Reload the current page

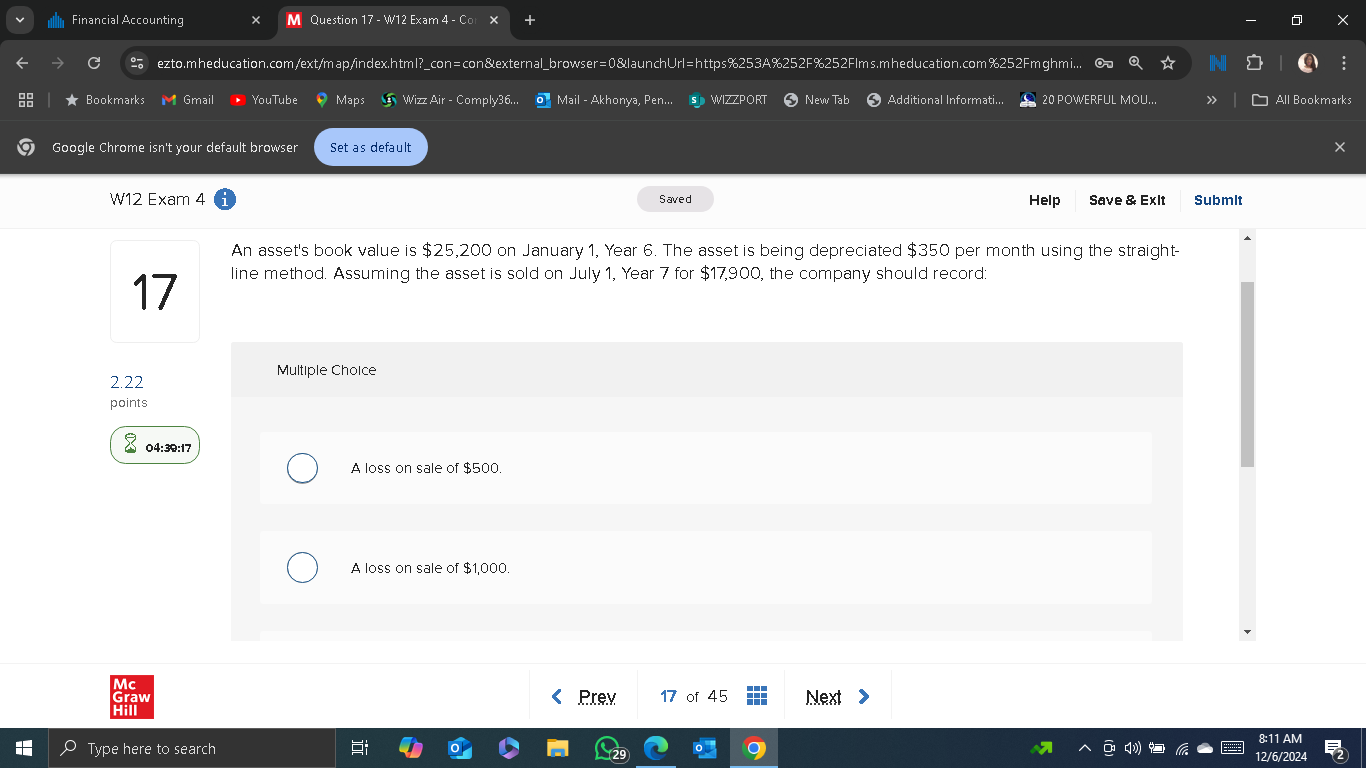[x=94, y=63]
